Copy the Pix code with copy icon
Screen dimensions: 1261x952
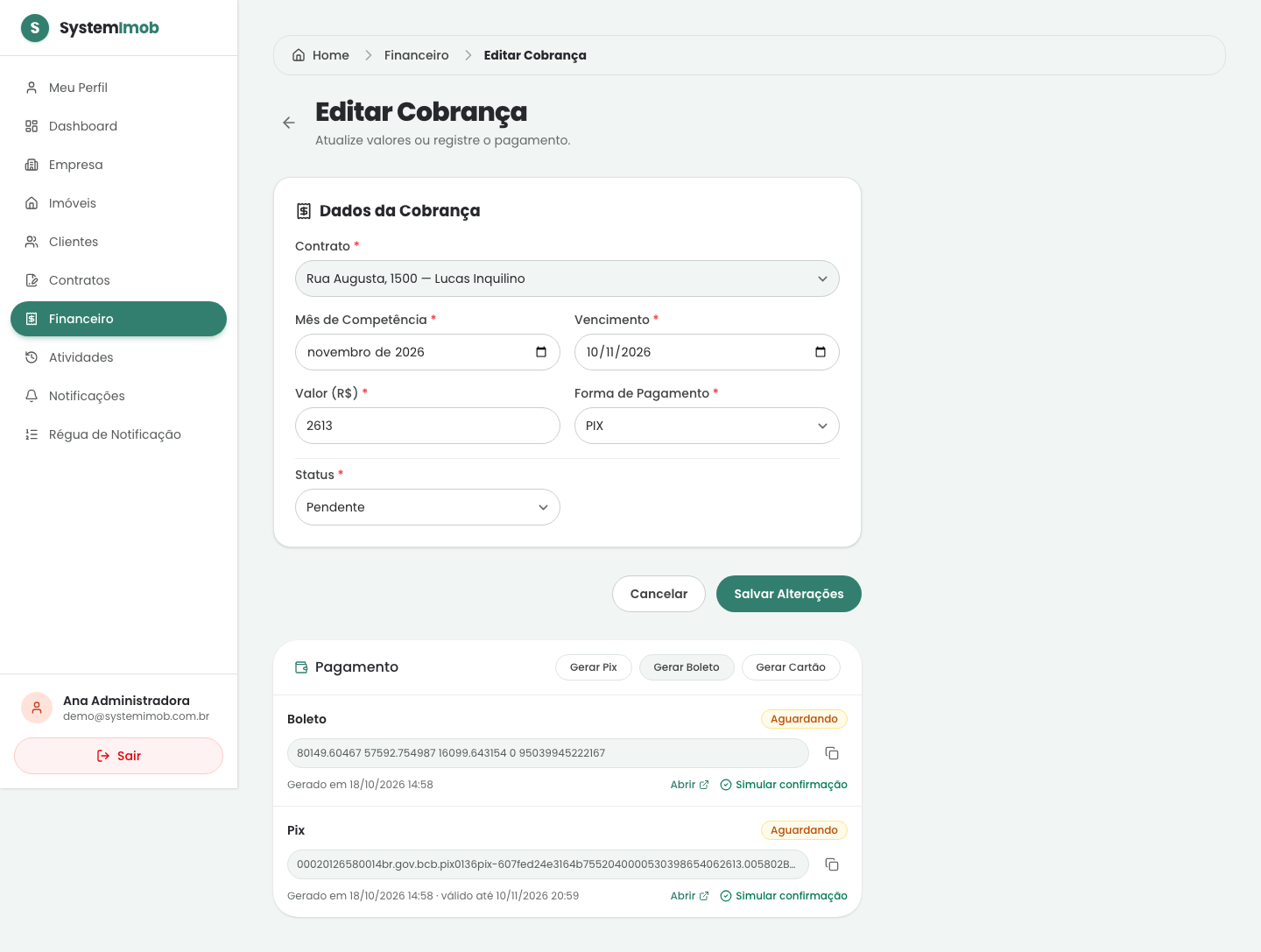[x=832, y=864]
